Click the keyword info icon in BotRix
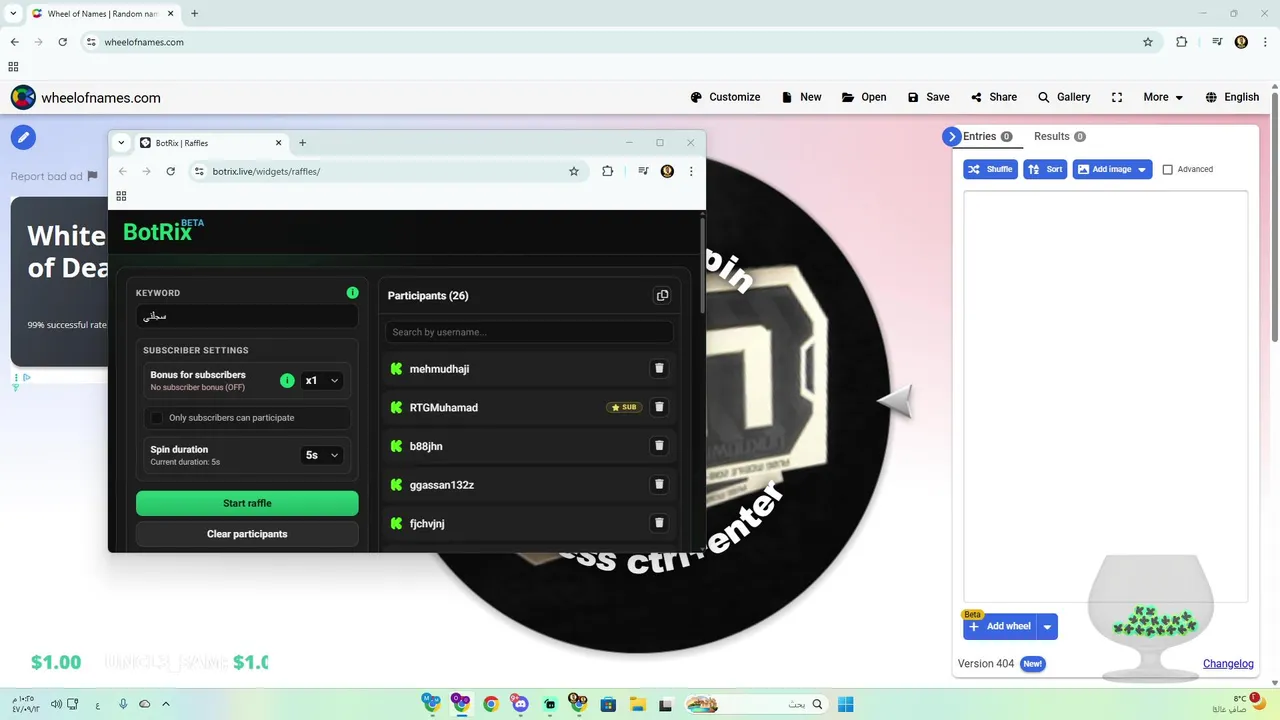Screen dimensions: 1280x720 (352, 293)
